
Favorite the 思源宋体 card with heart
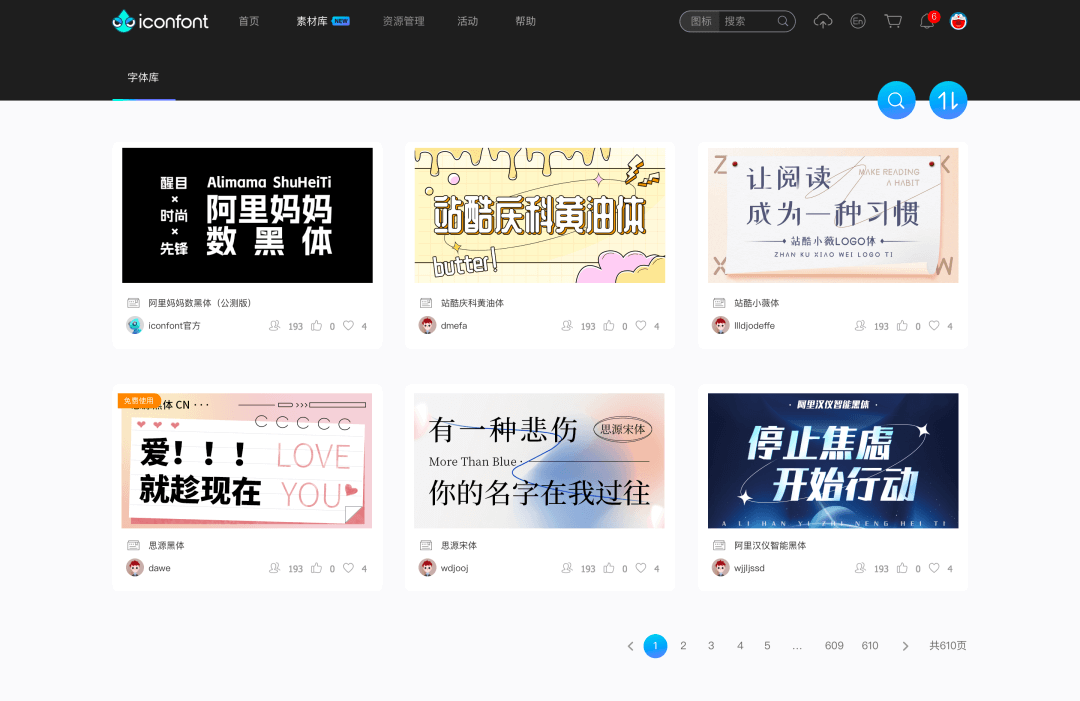641,568
